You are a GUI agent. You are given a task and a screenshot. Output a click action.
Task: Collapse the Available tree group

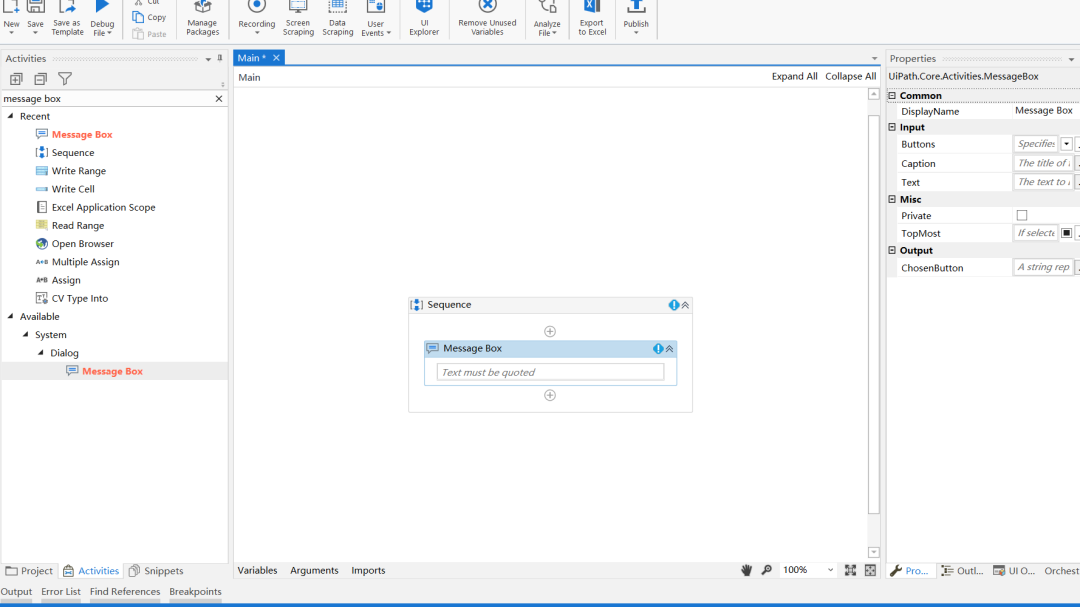tap(10, 316)
